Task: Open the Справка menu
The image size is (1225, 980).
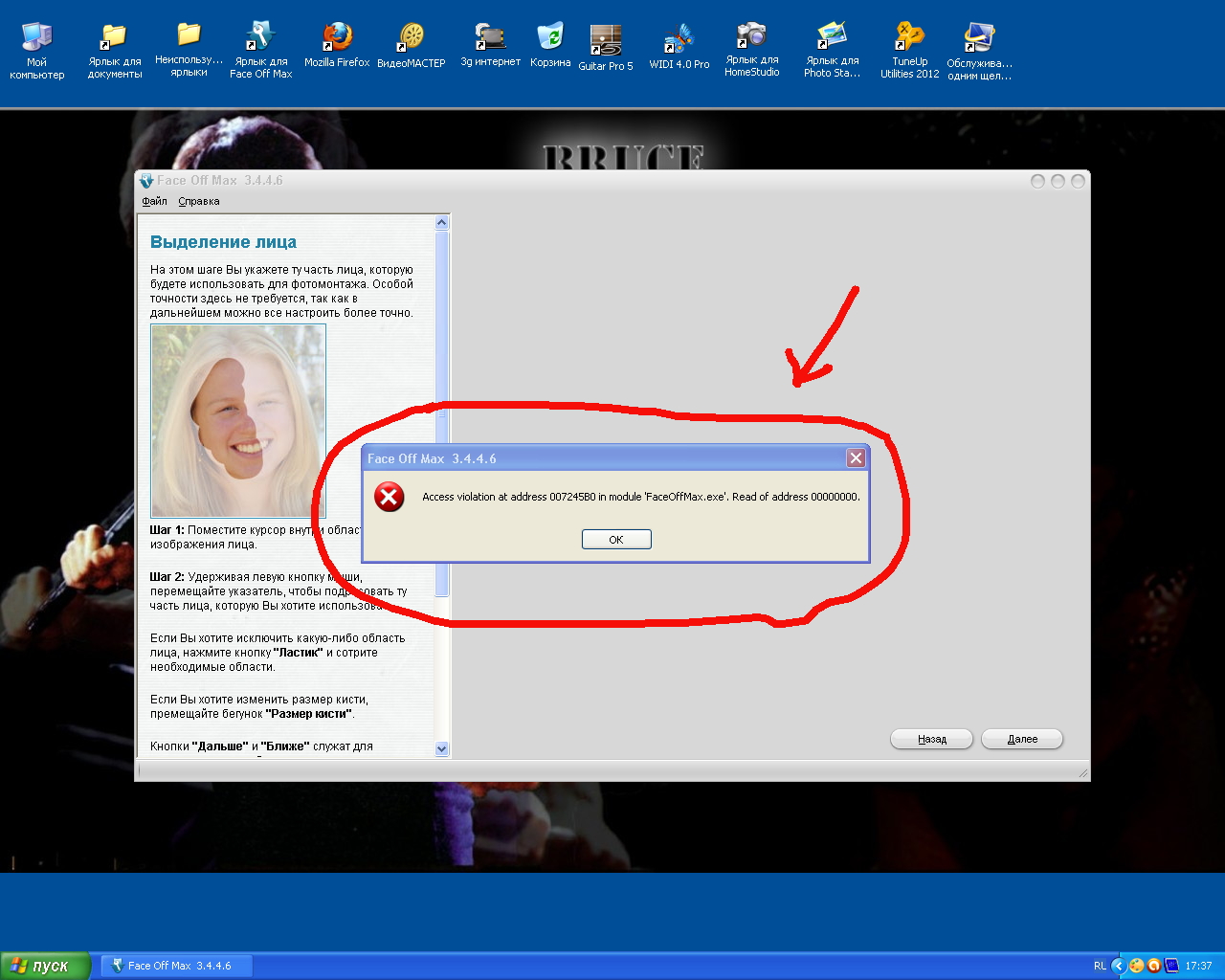Action: click(199, 201)
